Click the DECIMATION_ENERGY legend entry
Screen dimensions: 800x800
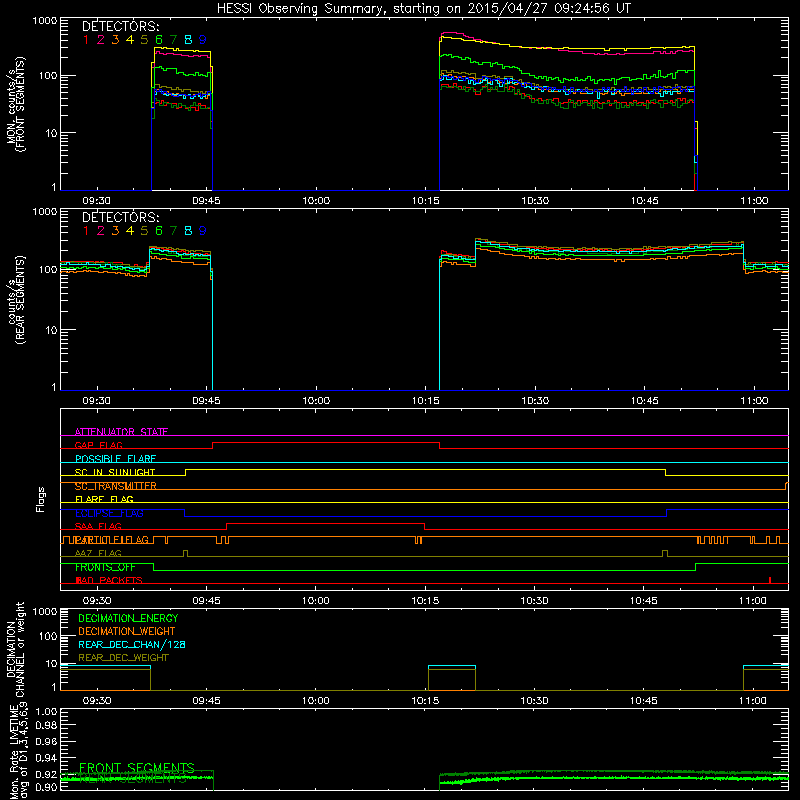click(x=128, y=618)
